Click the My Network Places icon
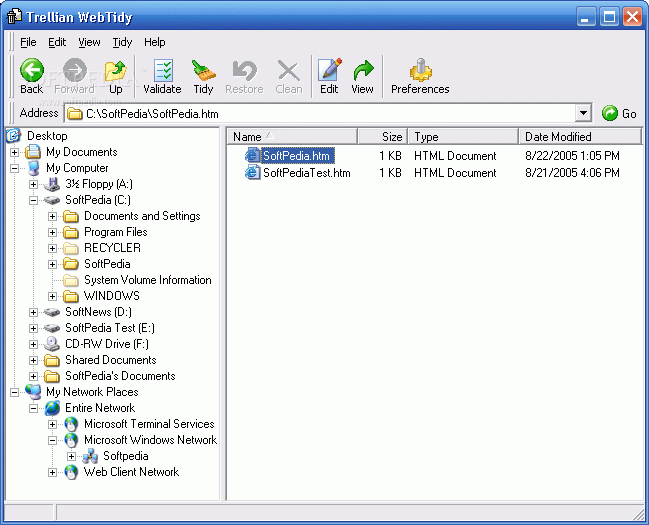The image size is (649, 525). [33, 392]
